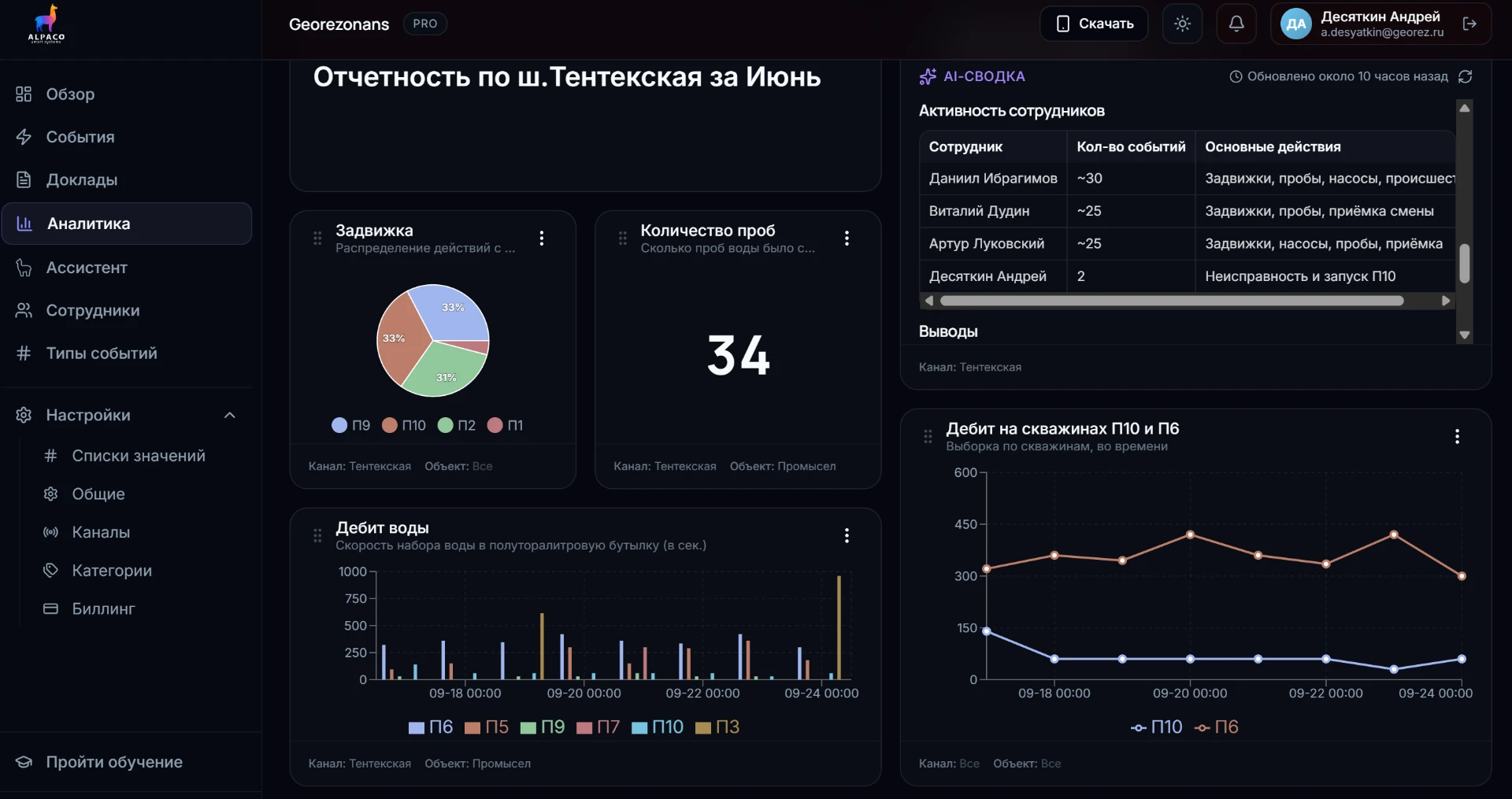Image resolution: width=1512 pixels, height=799 pixels.
Task: Click the table horizontal scrollbar
Action: click(x=1172, y=301)
